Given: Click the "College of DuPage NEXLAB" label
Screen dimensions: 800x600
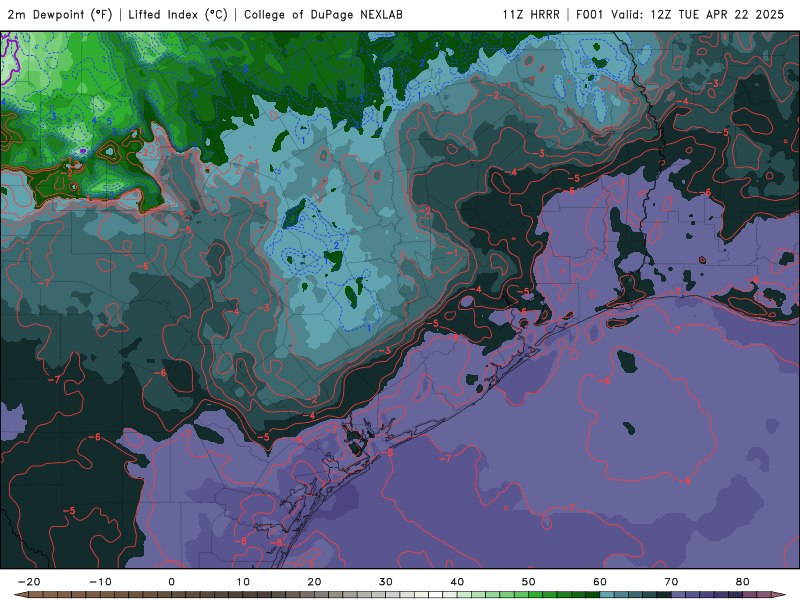Looking at the screenshot, I should click(x=323, y=15).
